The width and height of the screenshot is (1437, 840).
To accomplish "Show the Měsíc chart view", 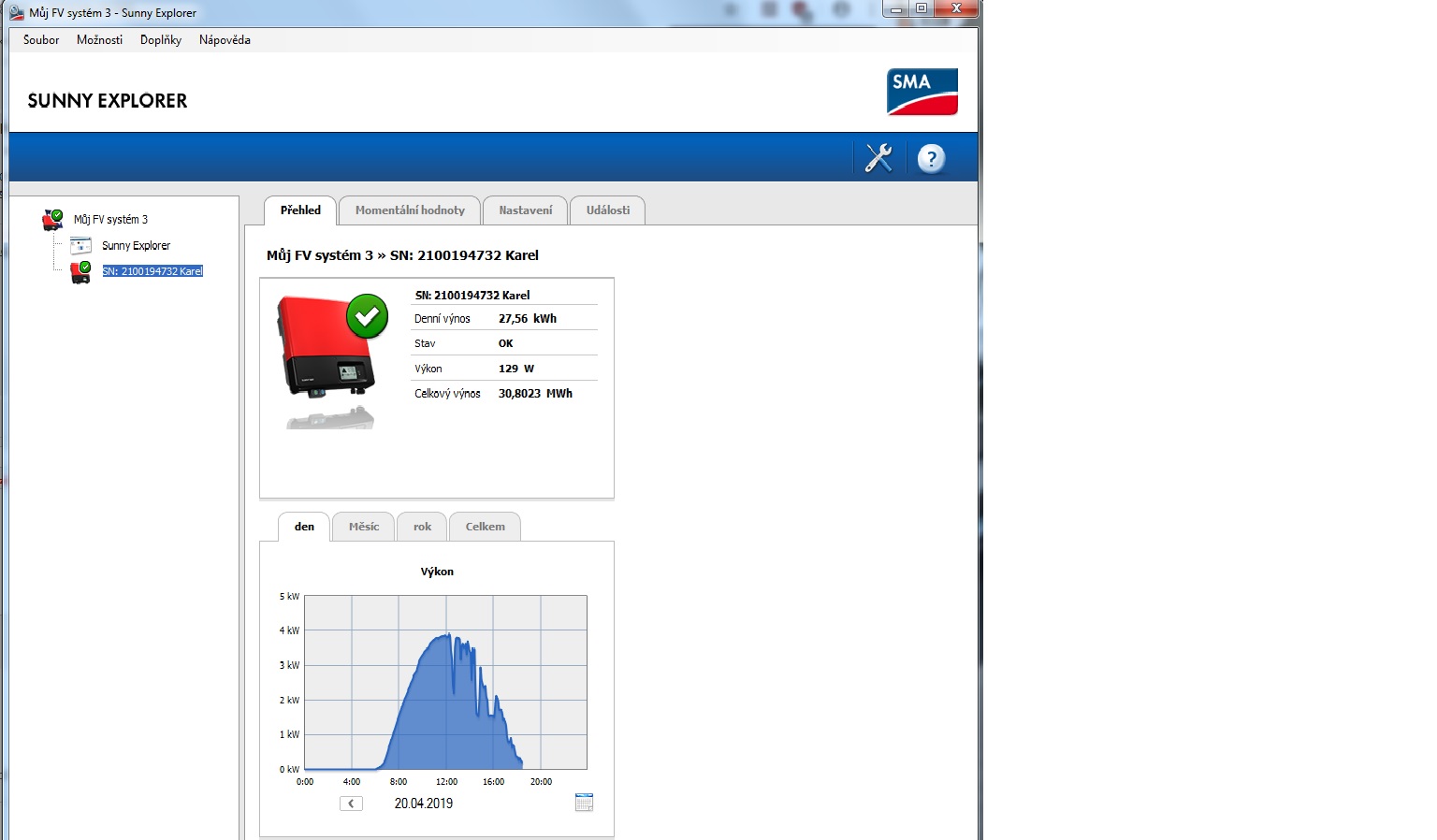I will click(363, 527).
